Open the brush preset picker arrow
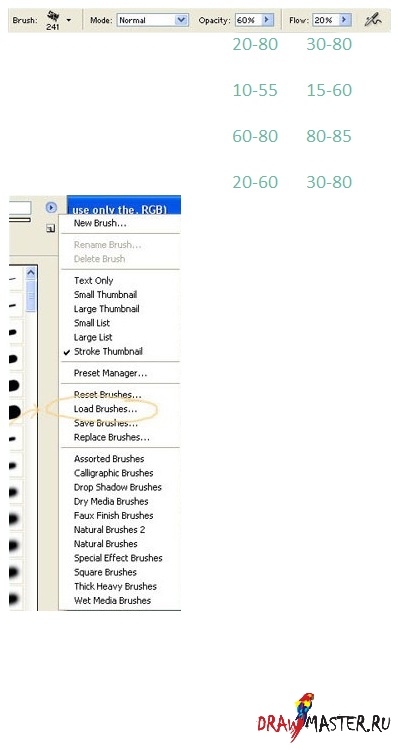398x750 pixels. (68, 20)
